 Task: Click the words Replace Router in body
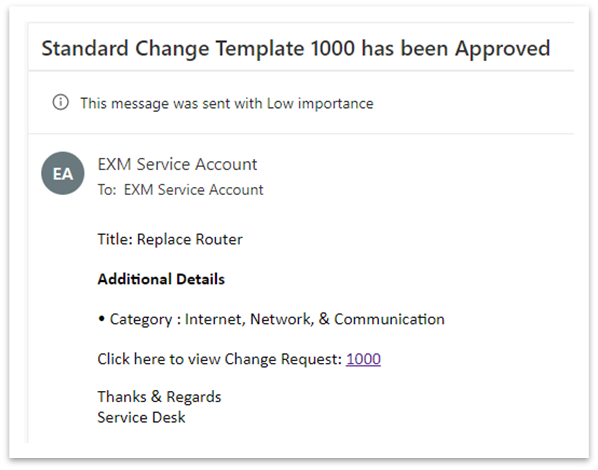[x=190, y=239]
